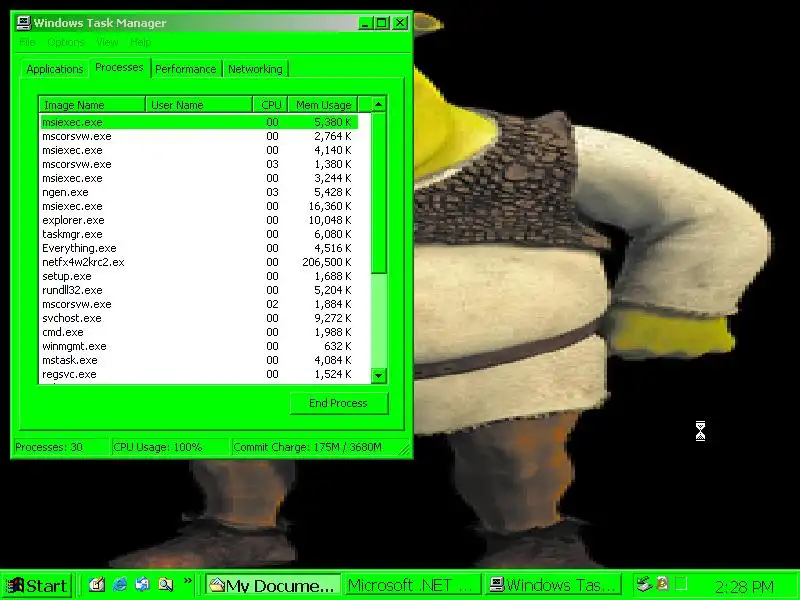Select the setup.exe process
Viewport: 800px width, 600px height.
point(199,276)
